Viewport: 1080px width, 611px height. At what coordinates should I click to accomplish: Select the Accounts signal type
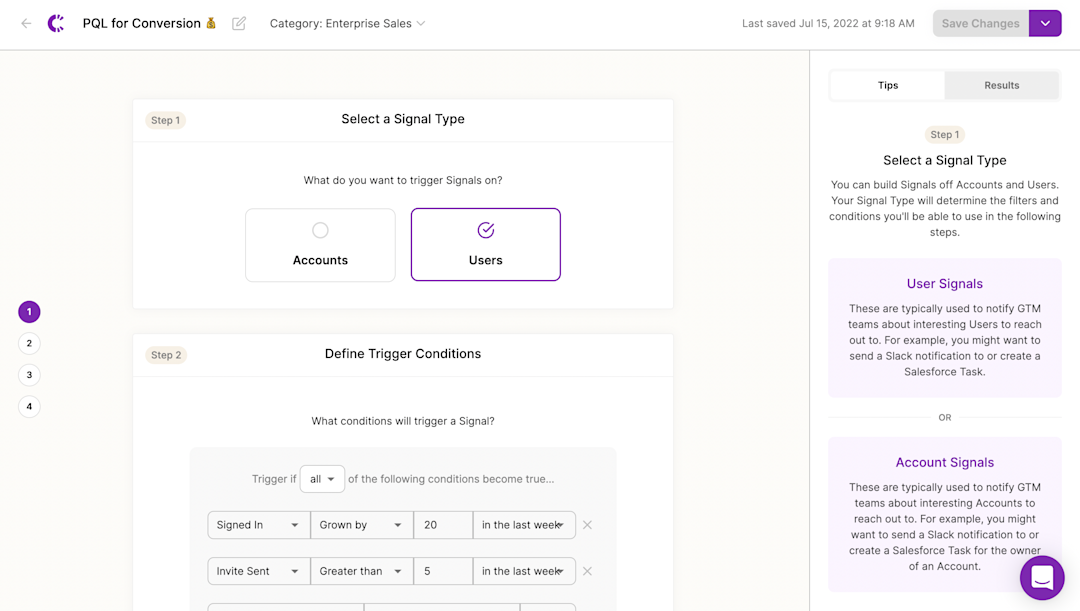320,245
